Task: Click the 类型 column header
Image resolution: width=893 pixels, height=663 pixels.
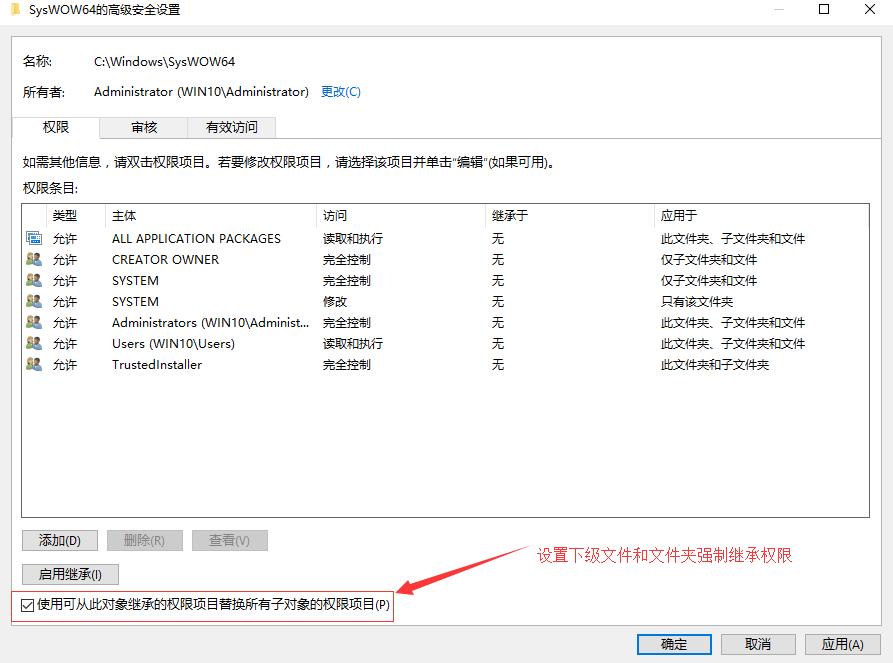Action: click(63, 215)
